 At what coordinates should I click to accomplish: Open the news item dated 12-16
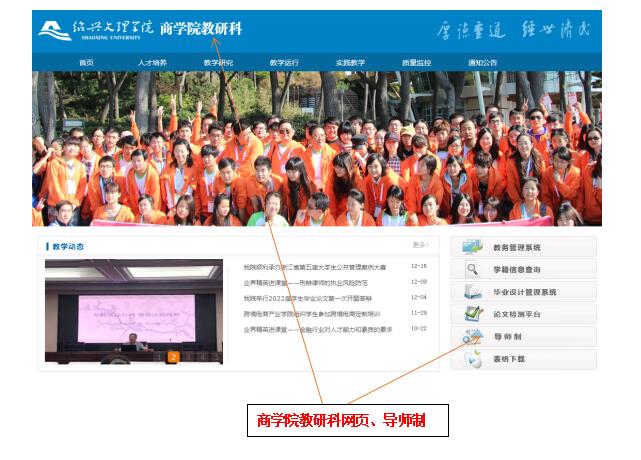point(314,267)
